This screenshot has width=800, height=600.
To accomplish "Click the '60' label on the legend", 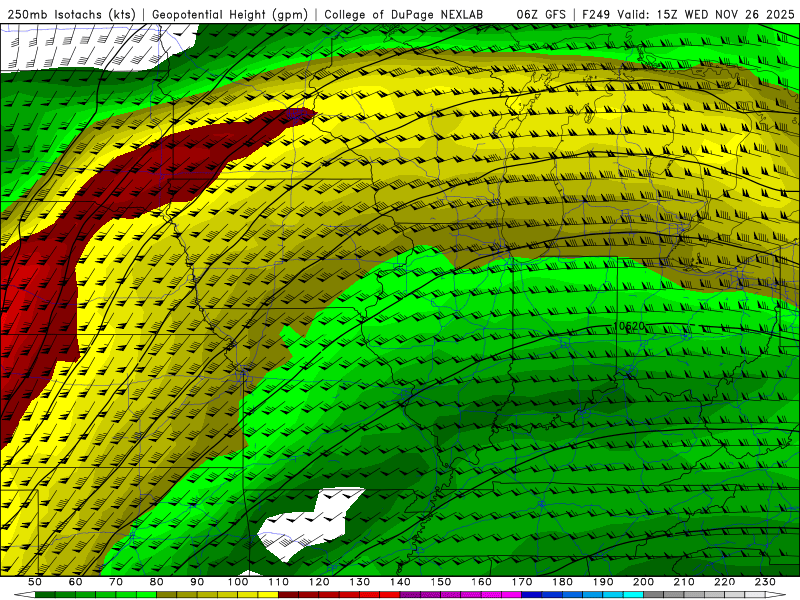I will click(x=75, y=582).
